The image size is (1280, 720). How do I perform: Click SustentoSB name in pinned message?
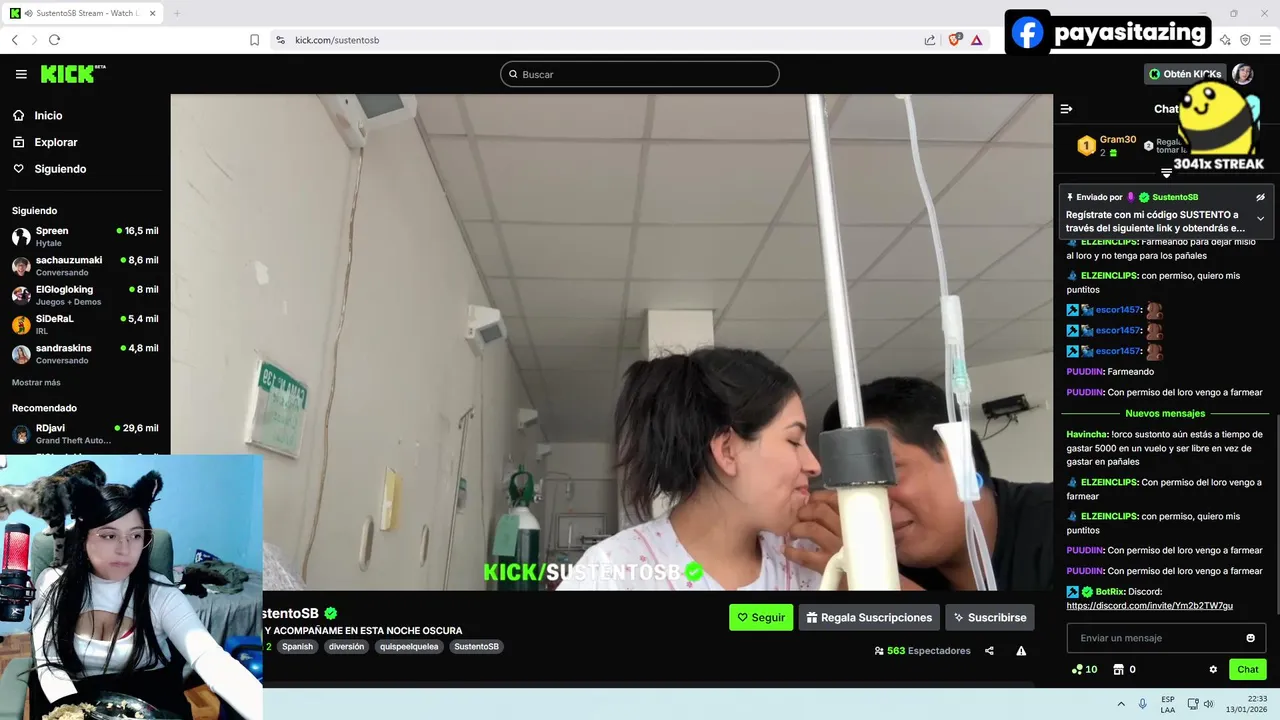tap(1175, 197)
